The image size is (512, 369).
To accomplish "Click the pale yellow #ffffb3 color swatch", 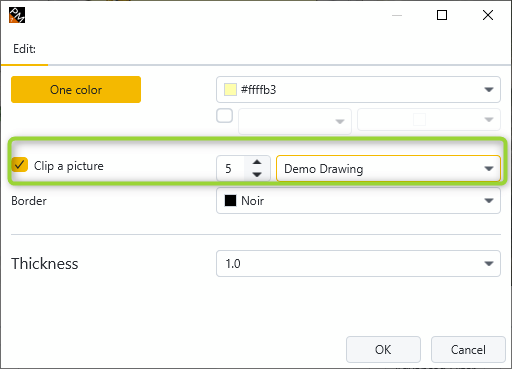I will coord(230,90).
